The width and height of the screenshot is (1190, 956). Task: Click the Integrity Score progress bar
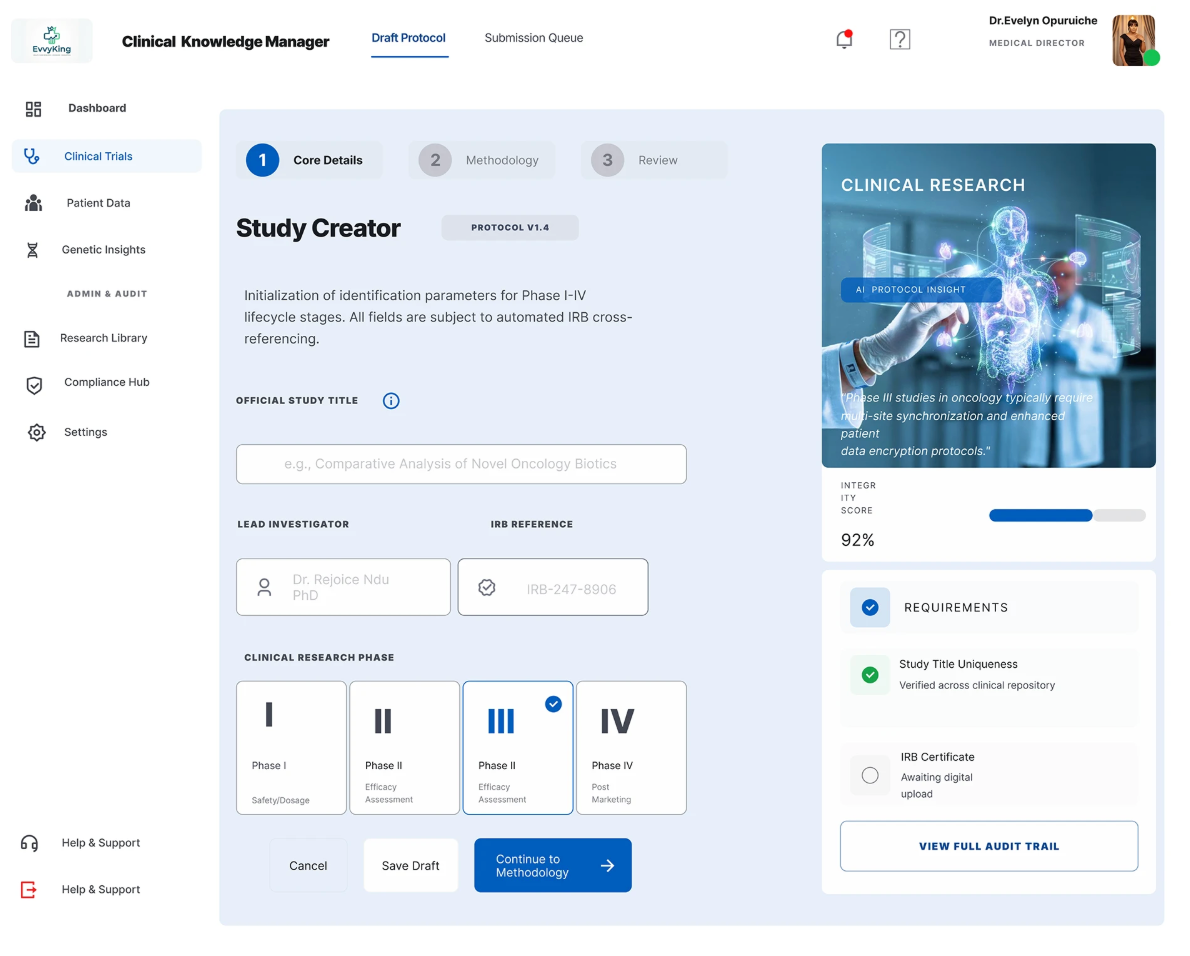click(x=1067, y=516)
